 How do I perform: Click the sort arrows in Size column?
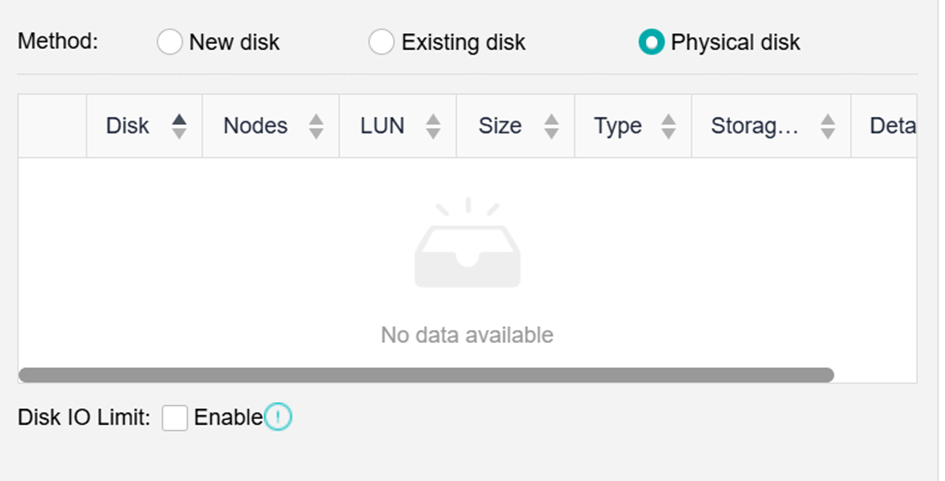point(551,126)
